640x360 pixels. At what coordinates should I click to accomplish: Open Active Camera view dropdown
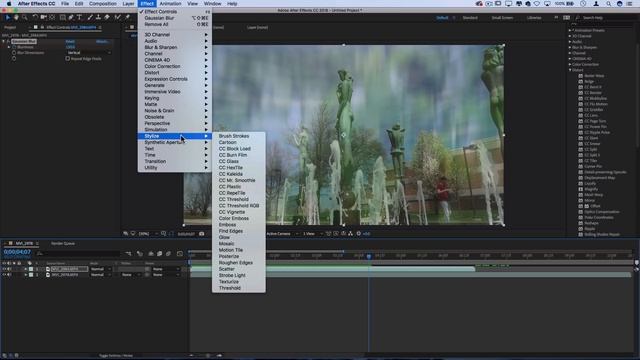(x=282, y=234)
